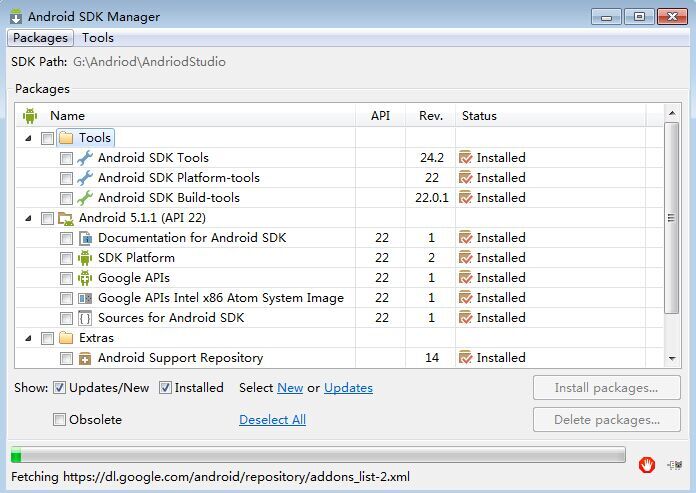Click Installed status icon for SDK Platform
The width and height of the screenshot is (696, 493).
point(465,258)
